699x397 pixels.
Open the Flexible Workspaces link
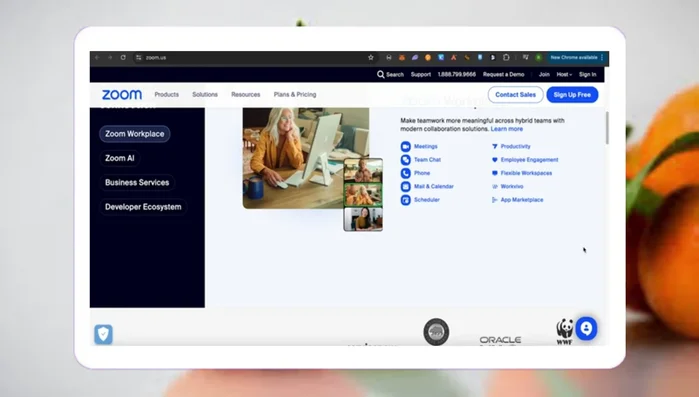click(x=526, y=173)
